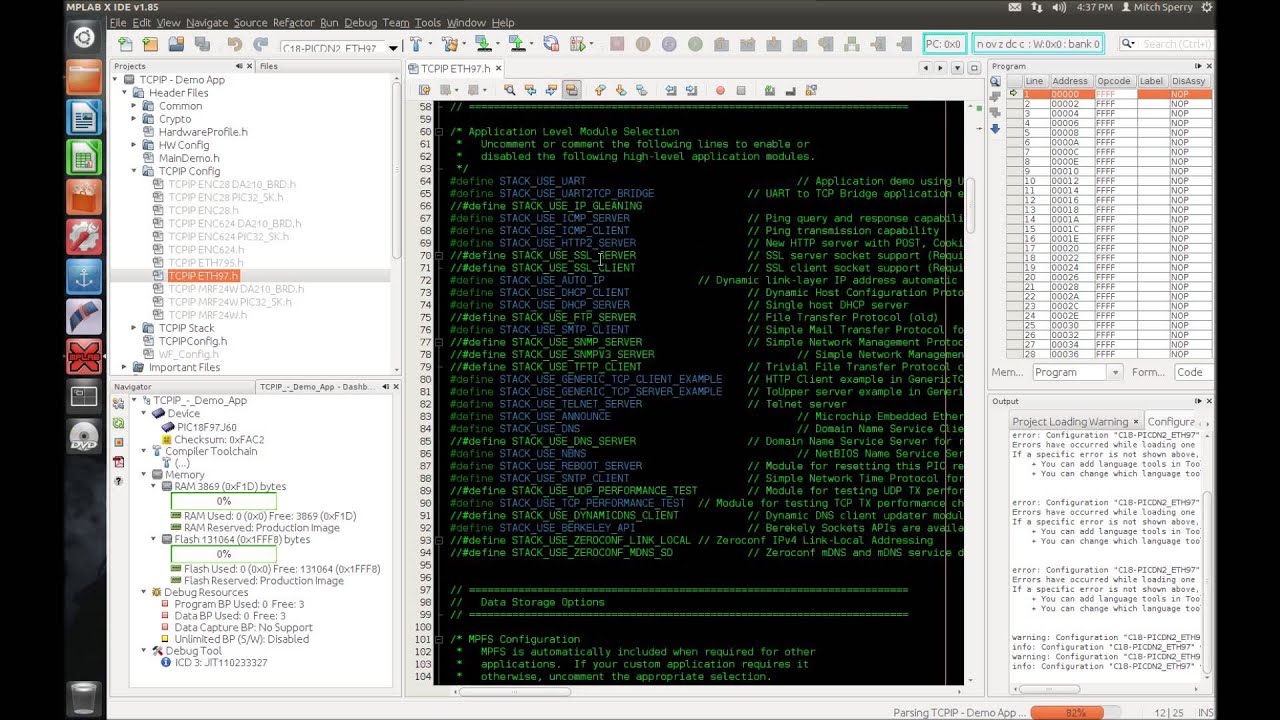Click the stop macro recording square icon
The image size is (1280, 720).
pyautogui.click(x=741, y=90)
